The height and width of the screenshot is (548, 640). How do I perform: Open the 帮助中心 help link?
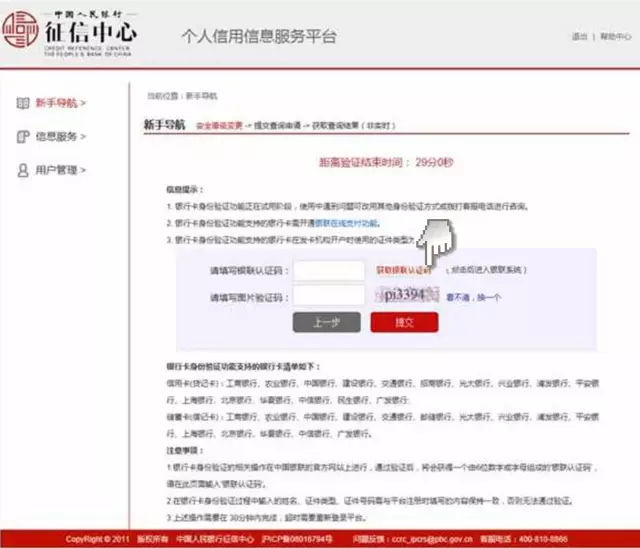click(613, 36)
